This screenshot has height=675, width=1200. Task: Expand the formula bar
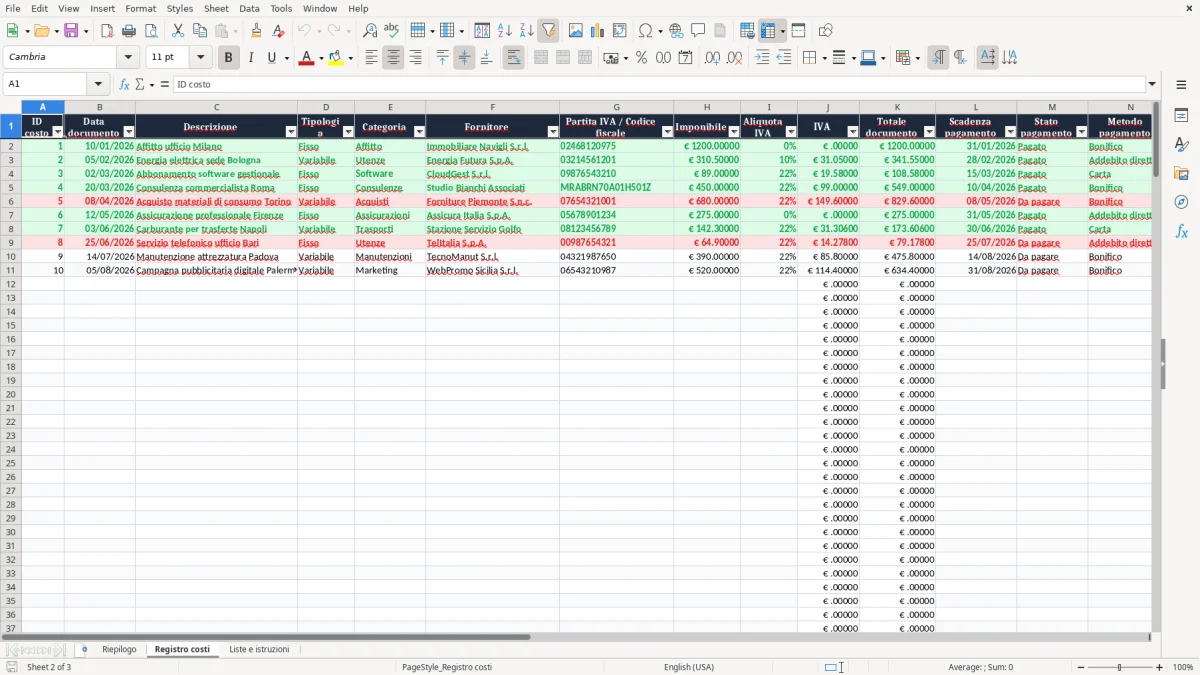(1152, 84)
